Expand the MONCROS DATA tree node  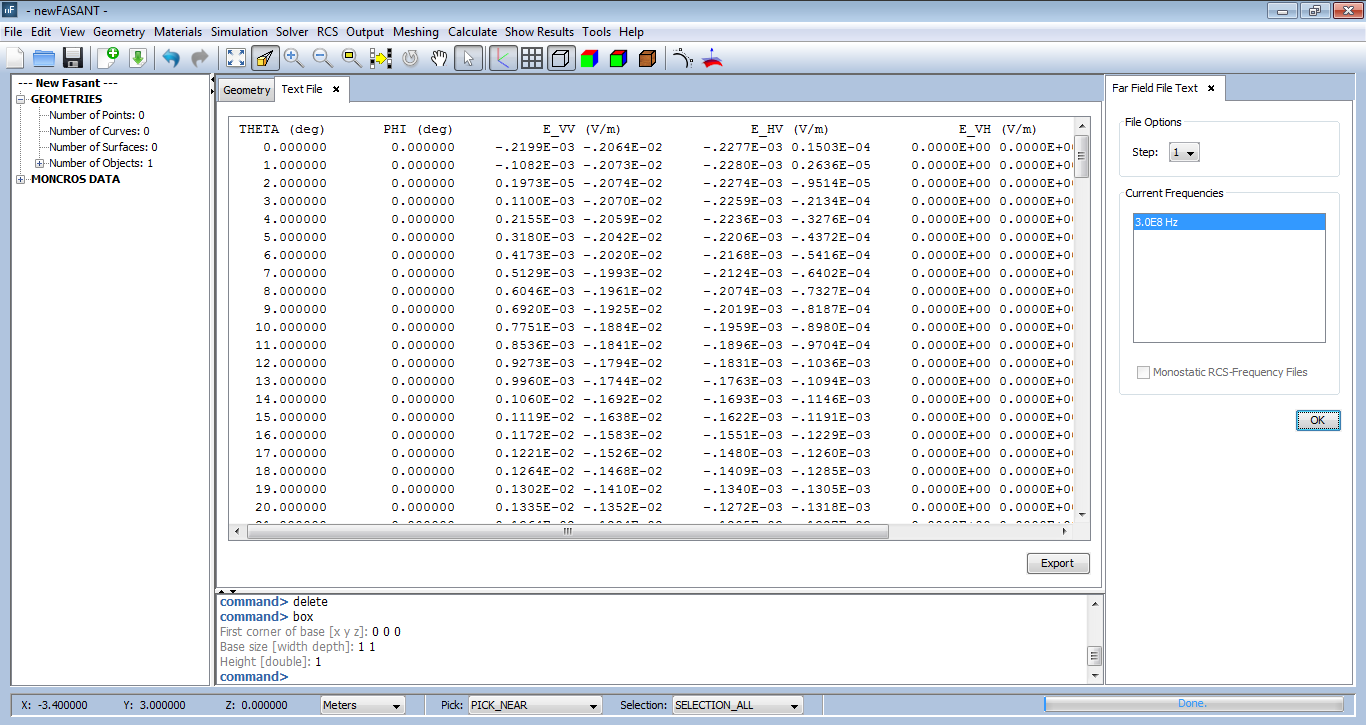point(21,180)
